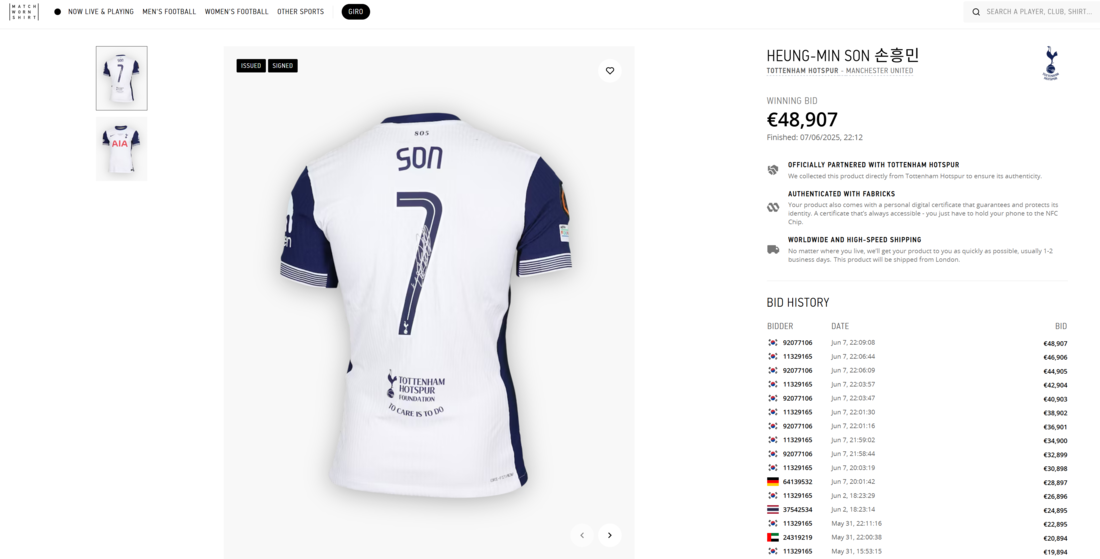
Task: Select the front-of-shirt AIA thumbnail
Action: coord(121,149)
